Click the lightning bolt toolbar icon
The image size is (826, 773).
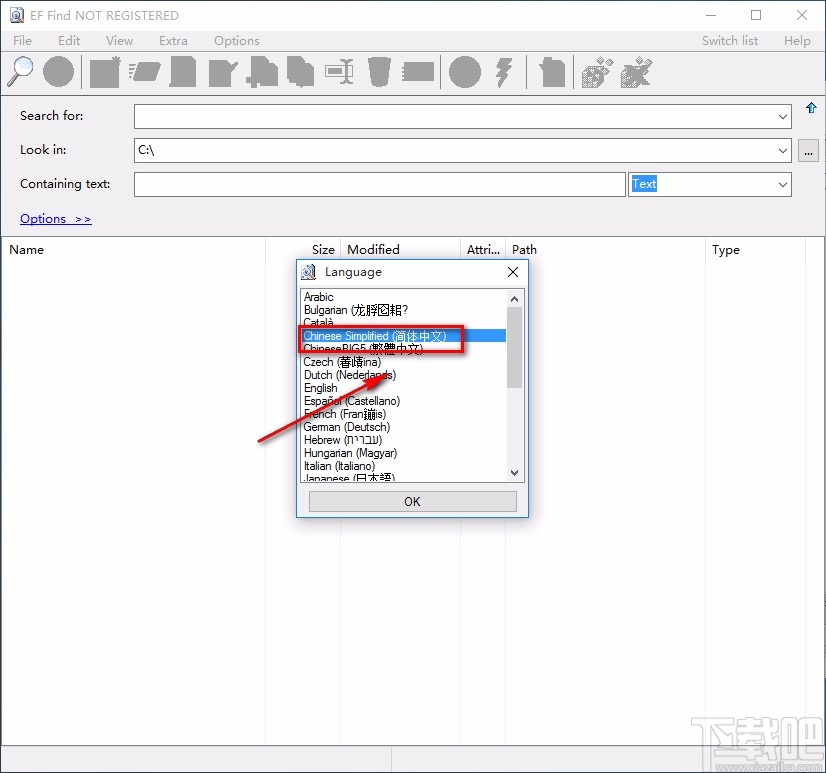(x=505, y=72)
